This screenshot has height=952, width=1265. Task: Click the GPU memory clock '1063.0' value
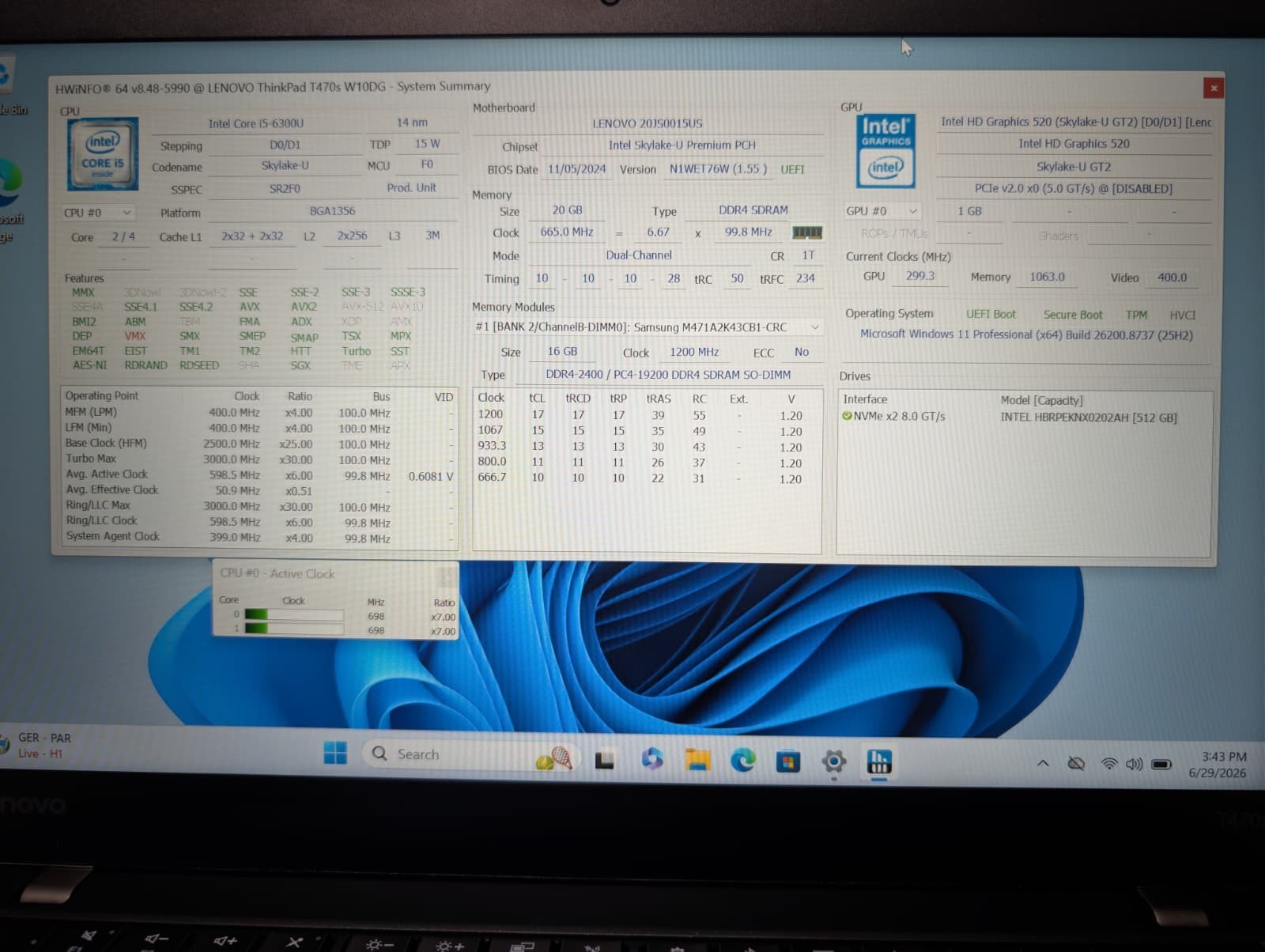click(1047, 277)
